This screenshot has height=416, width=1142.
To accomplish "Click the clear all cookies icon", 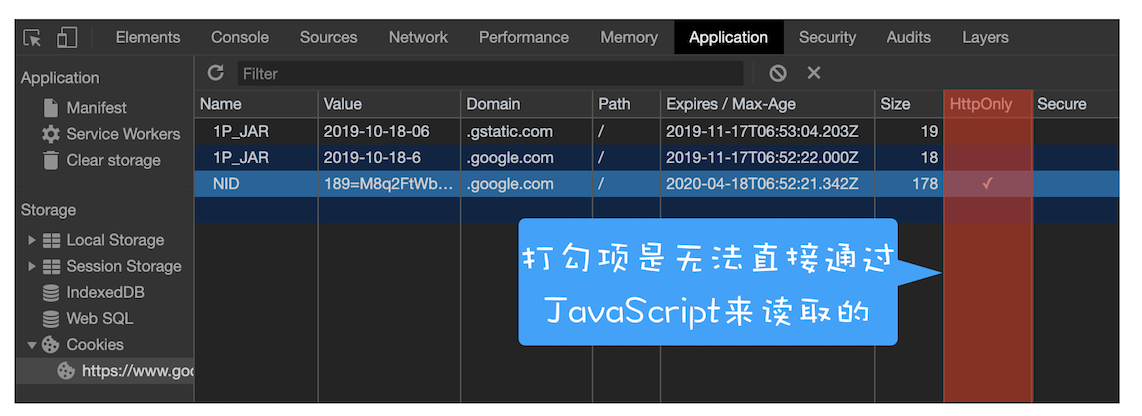I will click(778, 73).
